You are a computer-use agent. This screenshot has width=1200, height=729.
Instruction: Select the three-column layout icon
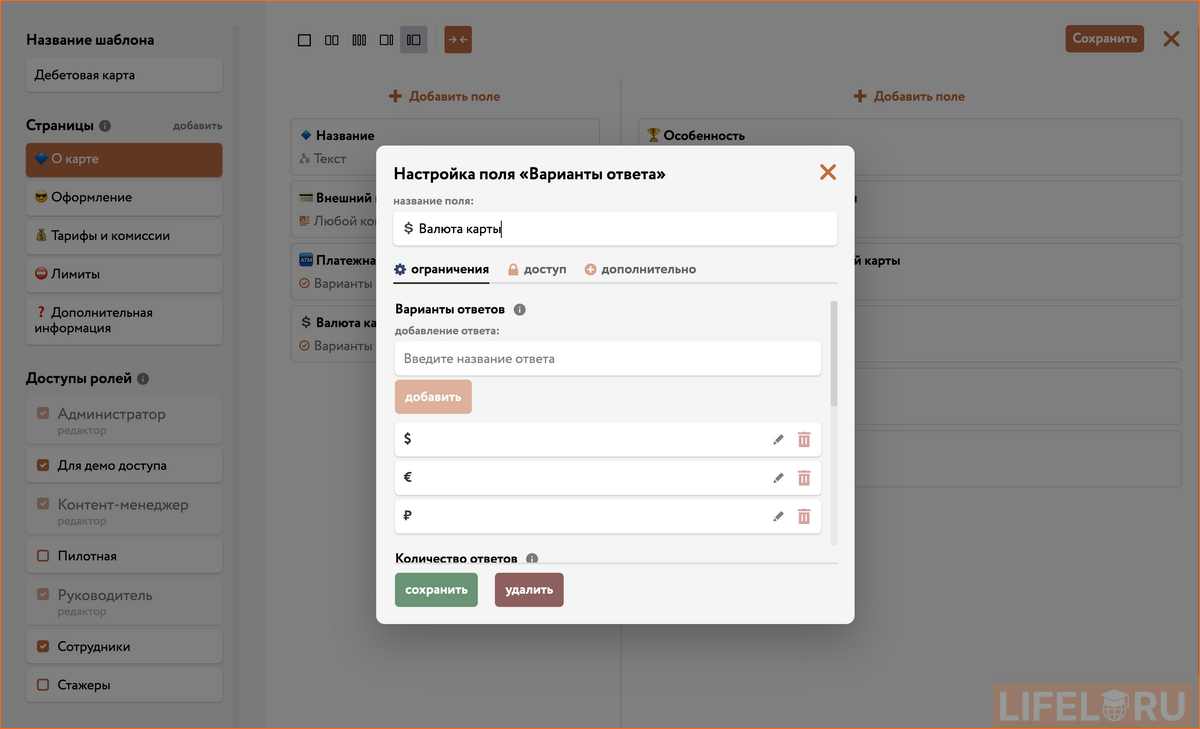(359, 39)
